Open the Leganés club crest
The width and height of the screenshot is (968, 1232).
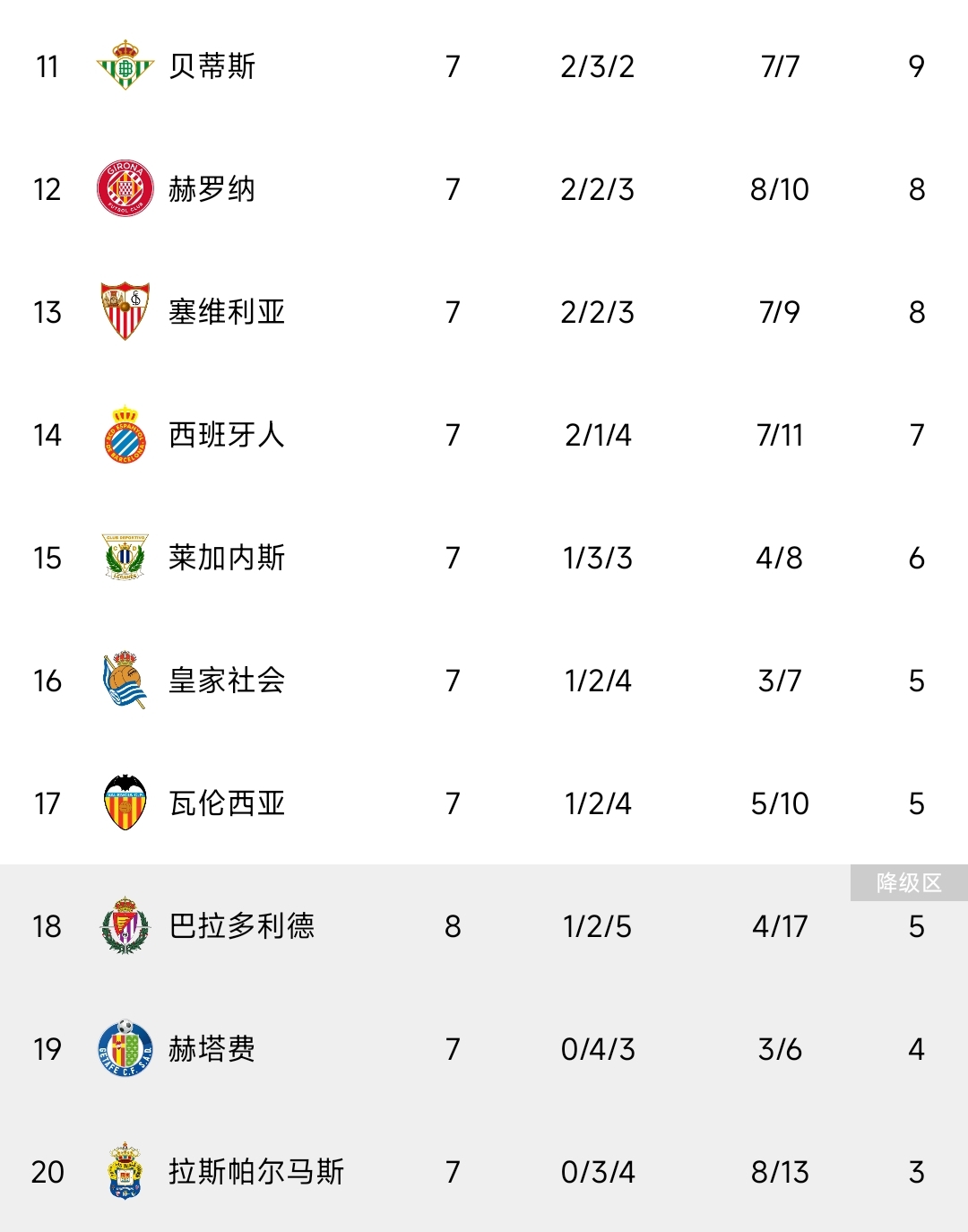pyautogui.click(x=125, y=557)
